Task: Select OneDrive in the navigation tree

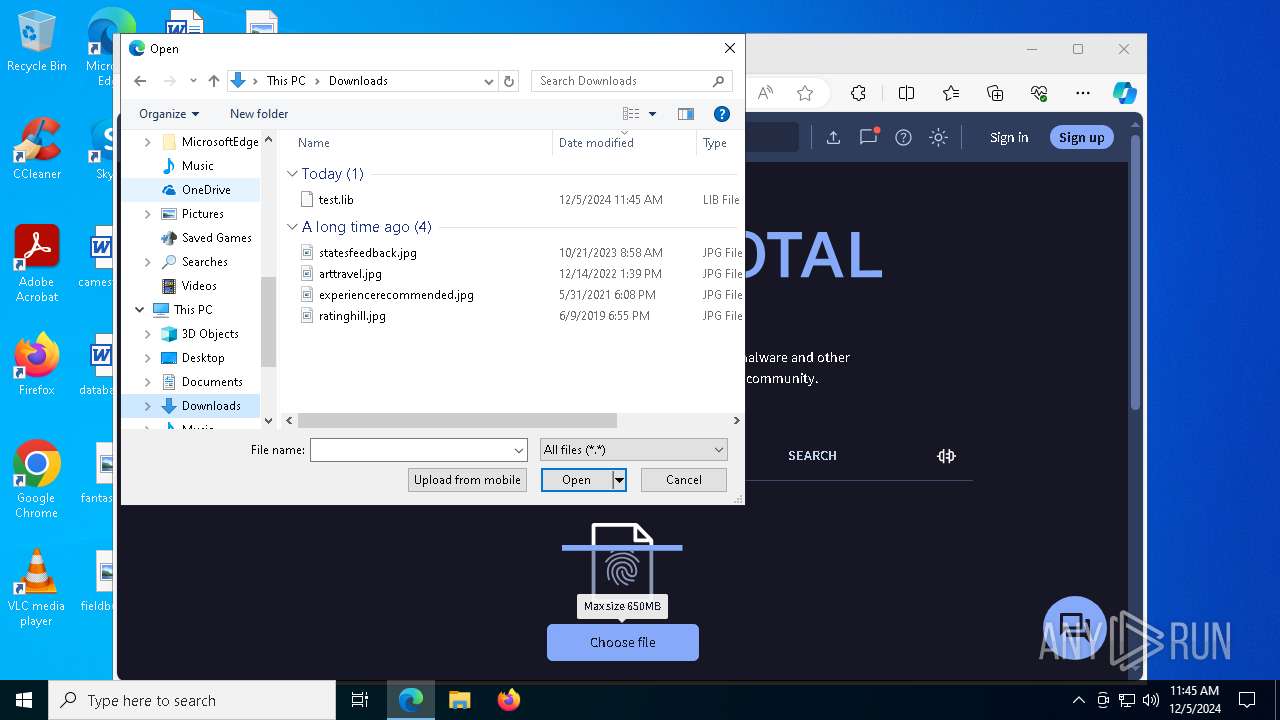Action: point(206,190)
